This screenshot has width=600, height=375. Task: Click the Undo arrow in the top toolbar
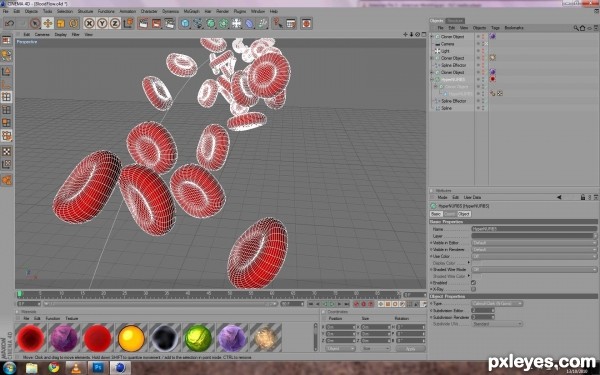click(x=9, y=24)
